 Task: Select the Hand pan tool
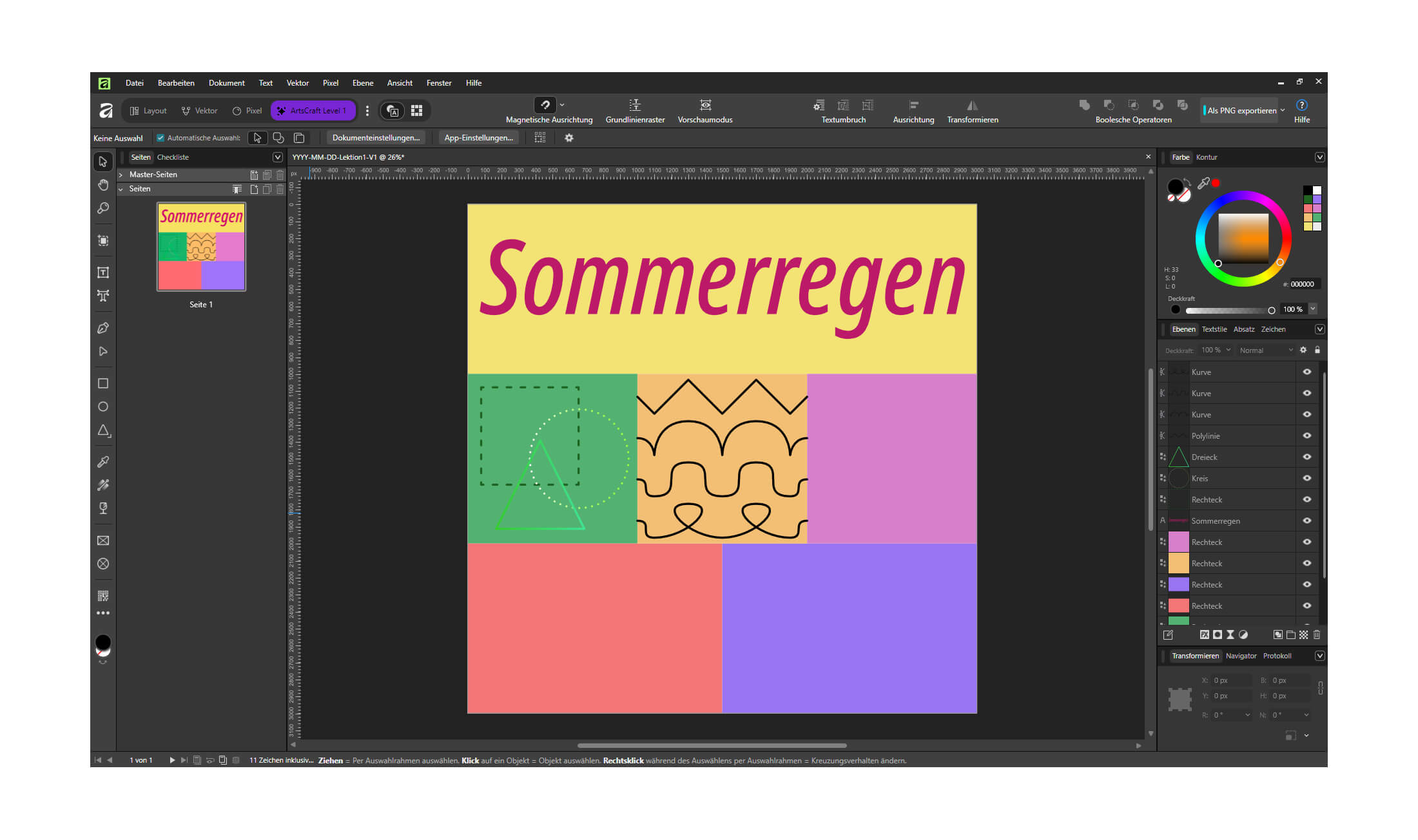pyautogui.click(x=102, y=185)
